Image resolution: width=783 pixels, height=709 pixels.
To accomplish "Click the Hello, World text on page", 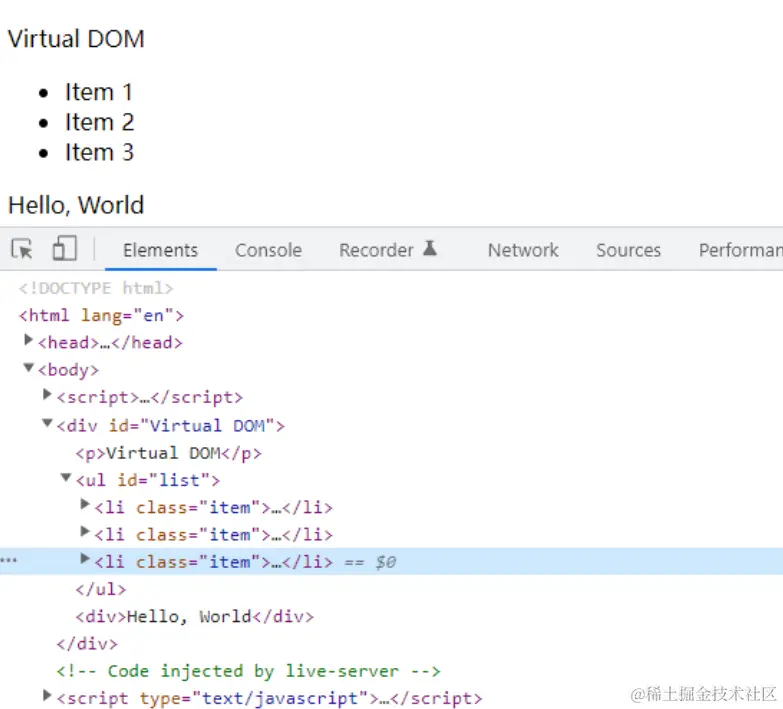I will pyautogui.click(x=76, y=205).
